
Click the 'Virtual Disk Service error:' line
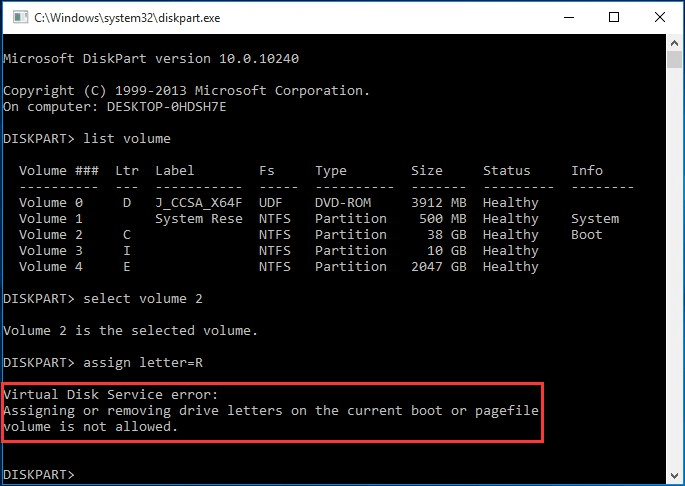pyautogui.click(x=111, y=395)
